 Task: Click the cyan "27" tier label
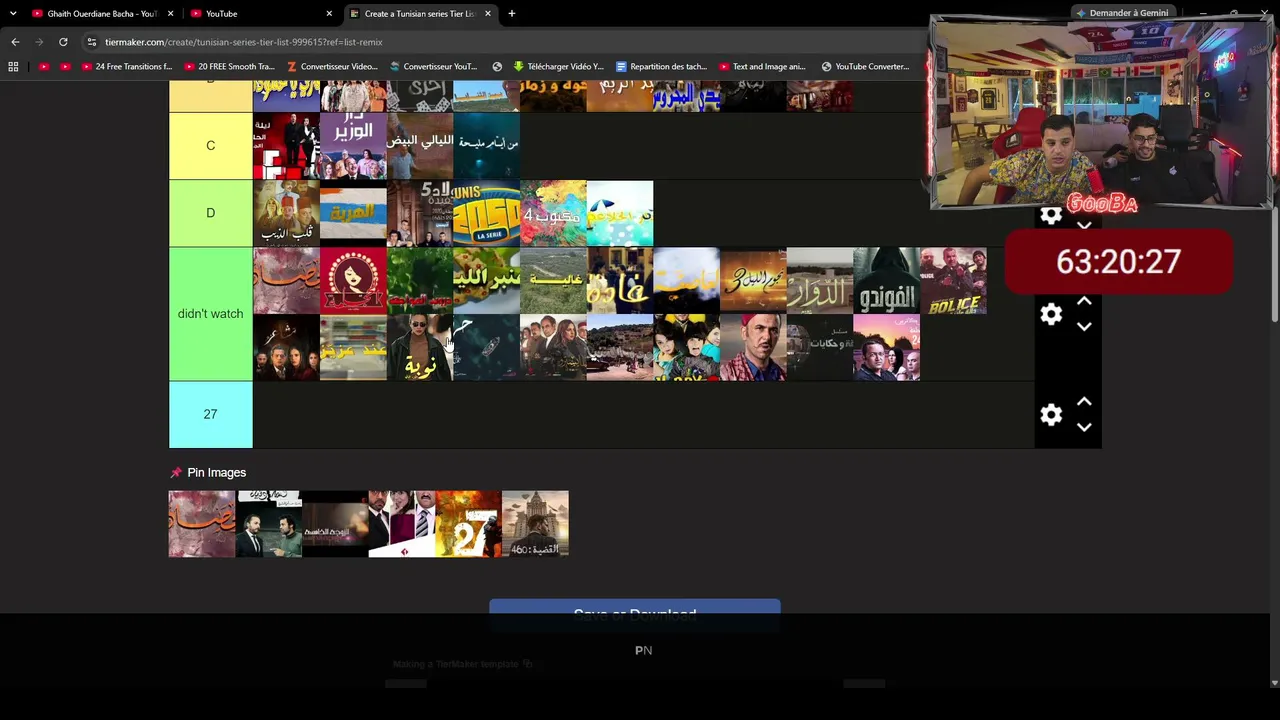click(x=210, y=414)
